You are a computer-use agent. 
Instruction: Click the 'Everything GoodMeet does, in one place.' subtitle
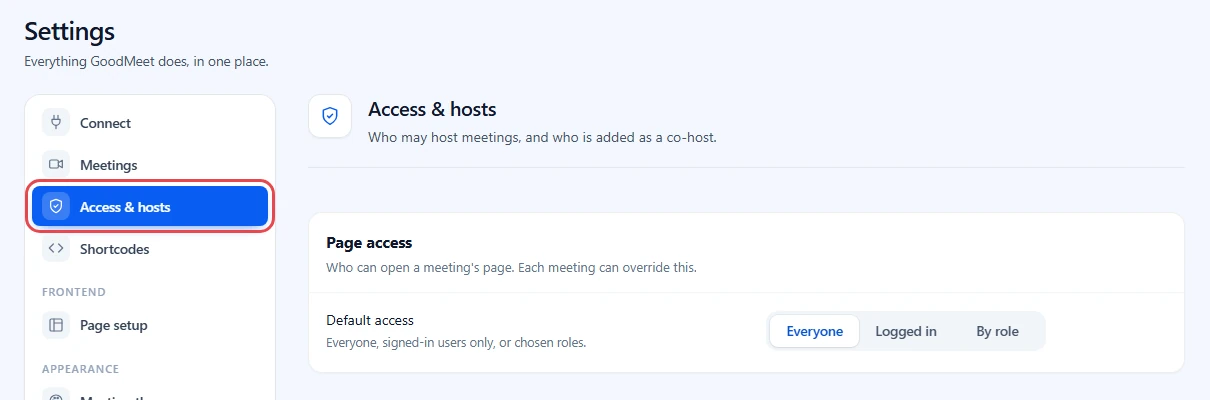tap(146, 61)
